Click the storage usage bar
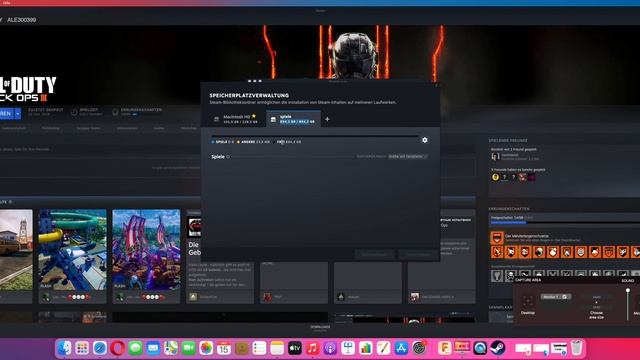The image size is (640, 360). click(x=314, y=136)
